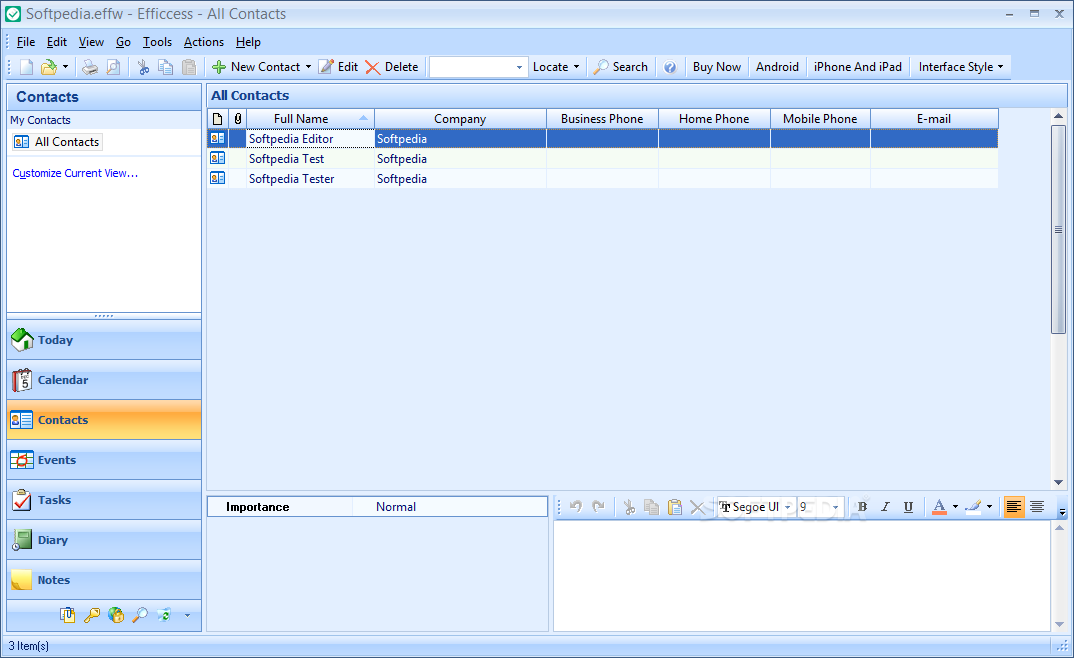Copy using main toolbar copy icon

click(166, 67)
